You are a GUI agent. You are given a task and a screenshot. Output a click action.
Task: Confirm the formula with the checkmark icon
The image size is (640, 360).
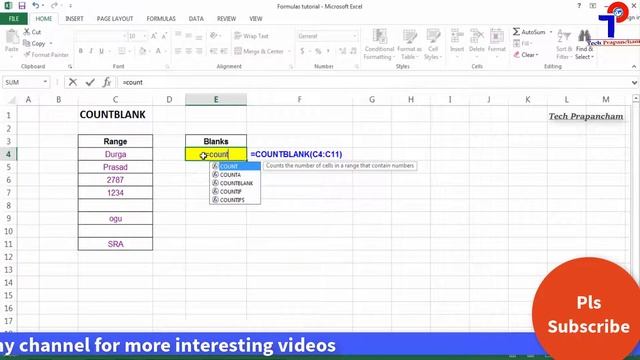click(x=90, y=82)
